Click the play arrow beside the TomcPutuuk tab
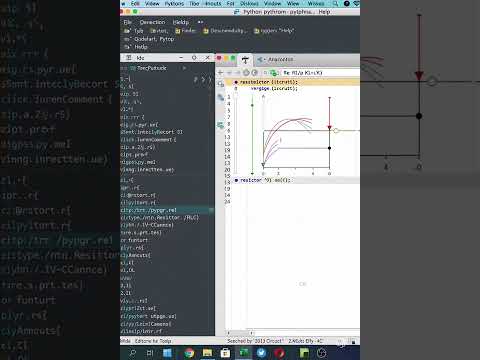The width and height of the screenshot is (480, 360). tap(184, 68)
